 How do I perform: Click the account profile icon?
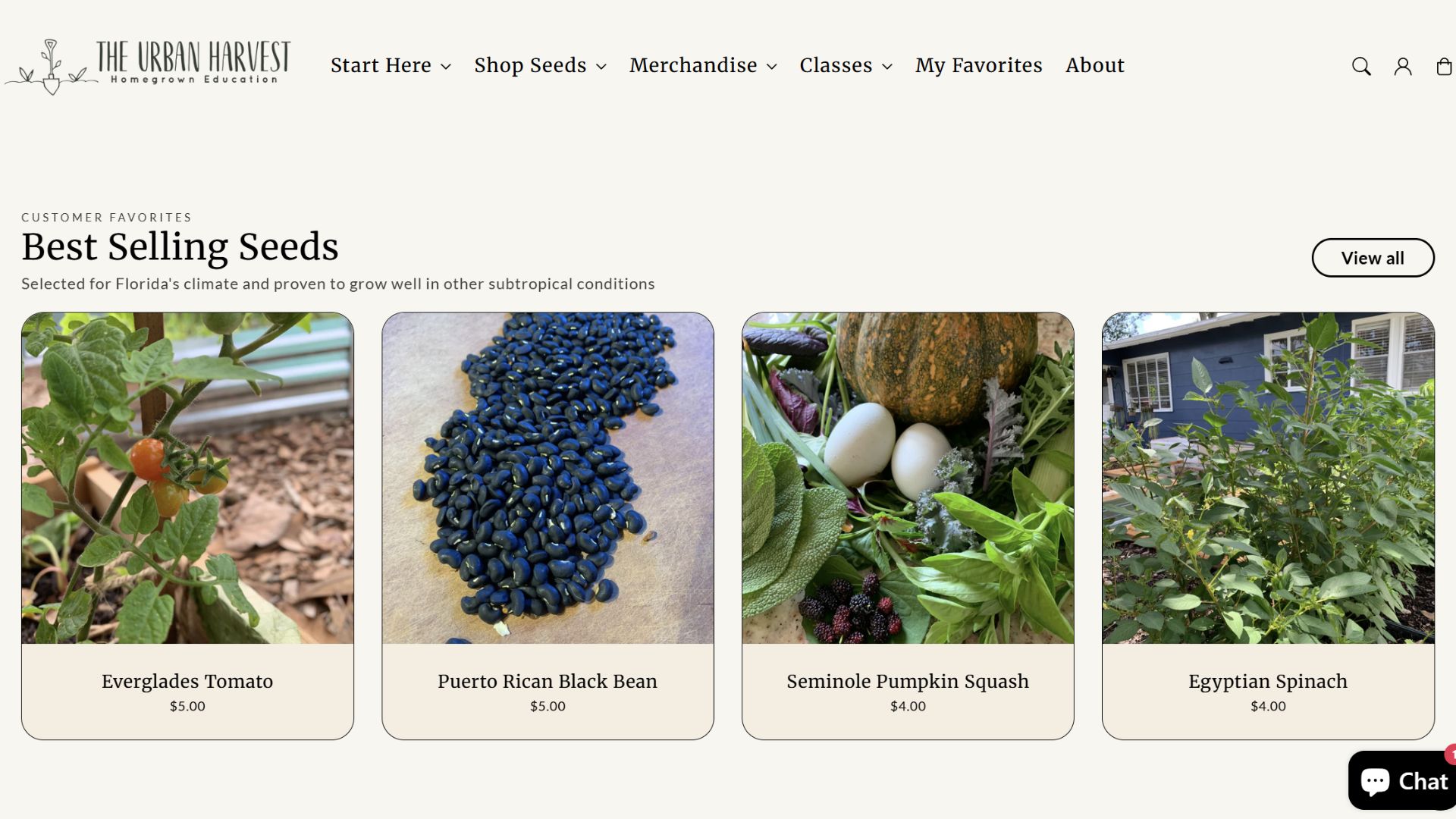tap(1403, 67)
